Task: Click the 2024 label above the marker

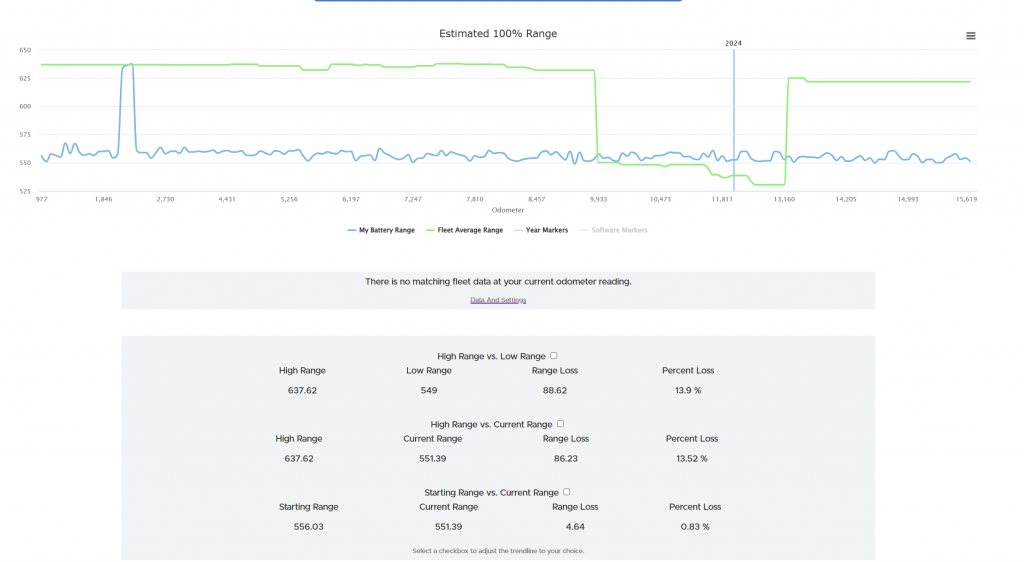Action: pos(733,43)
